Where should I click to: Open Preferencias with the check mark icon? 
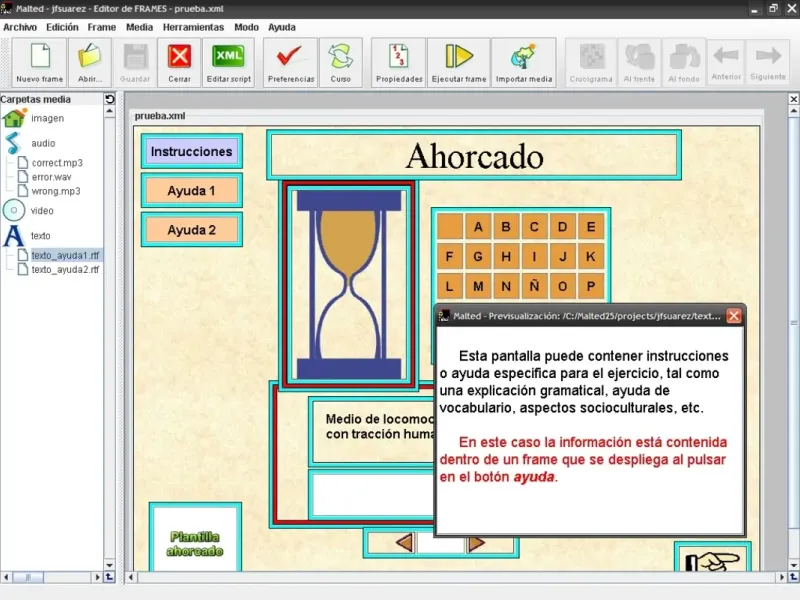click(x=291, y=63)
